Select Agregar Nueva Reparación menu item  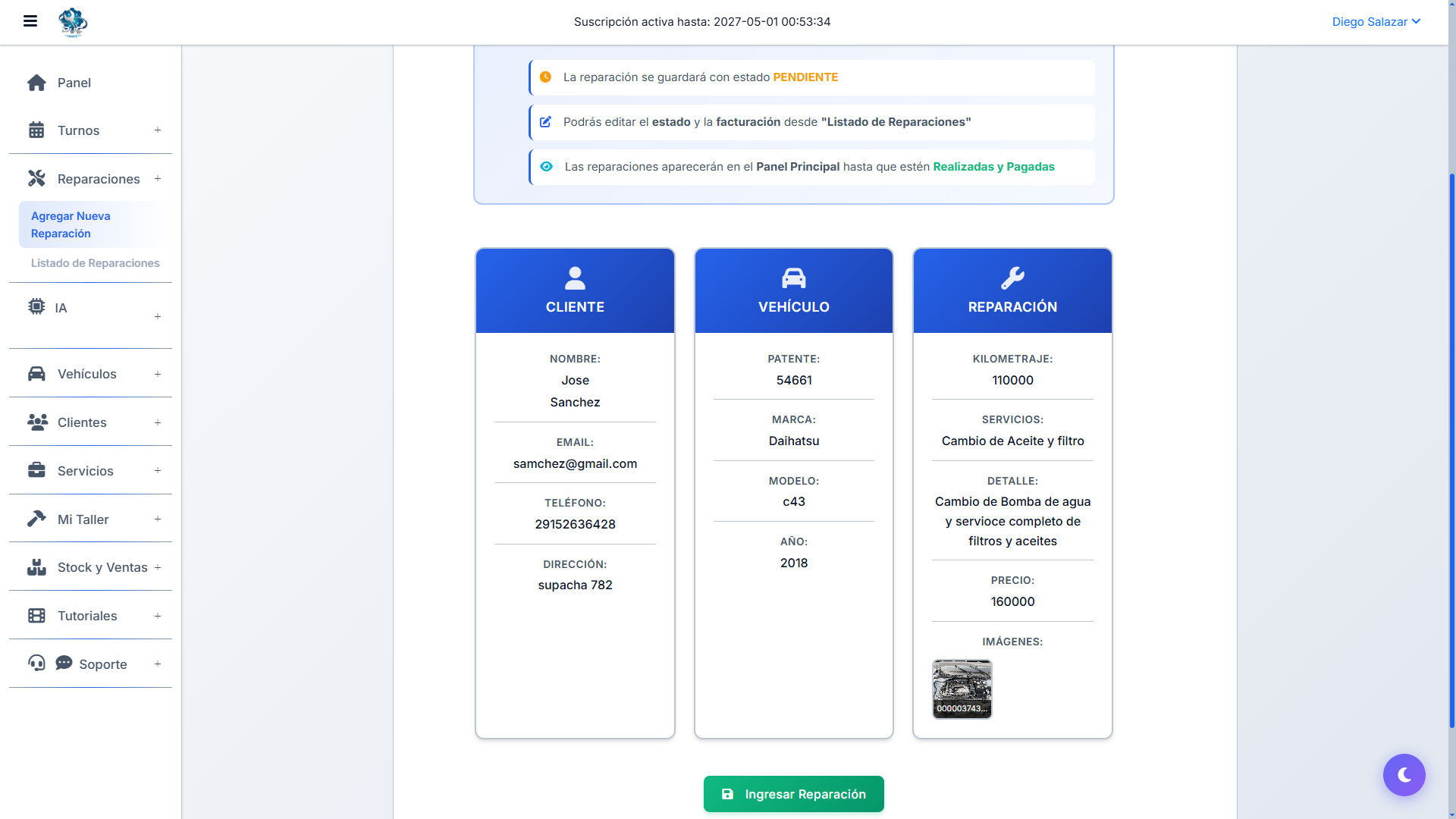coord(71,224)
